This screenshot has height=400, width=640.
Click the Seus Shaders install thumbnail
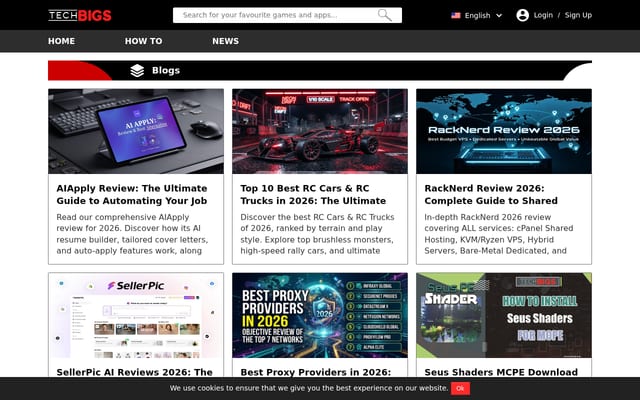pyautogui.click(x=504, y=316)
